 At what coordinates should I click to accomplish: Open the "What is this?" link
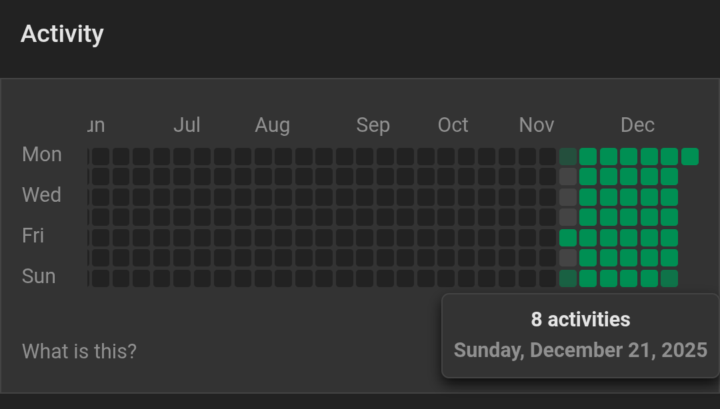pos(79,352)
